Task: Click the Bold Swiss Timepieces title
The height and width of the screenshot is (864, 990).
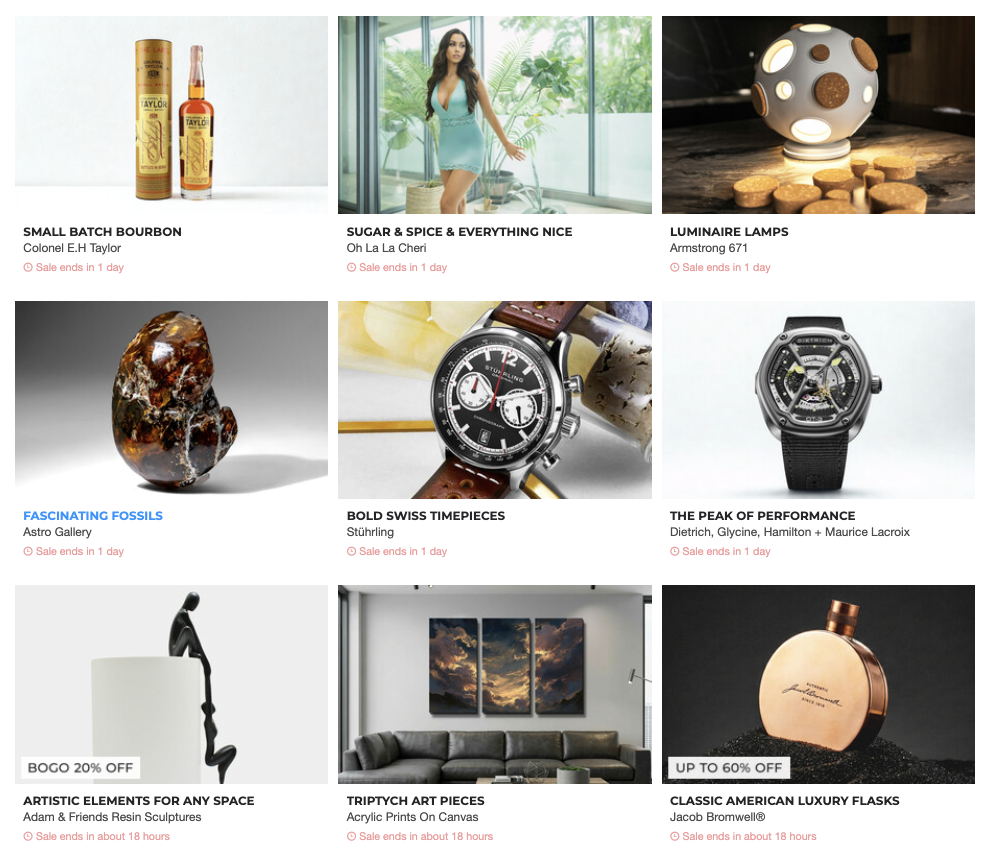Action: pyautogui.click(x=426, y=516)
